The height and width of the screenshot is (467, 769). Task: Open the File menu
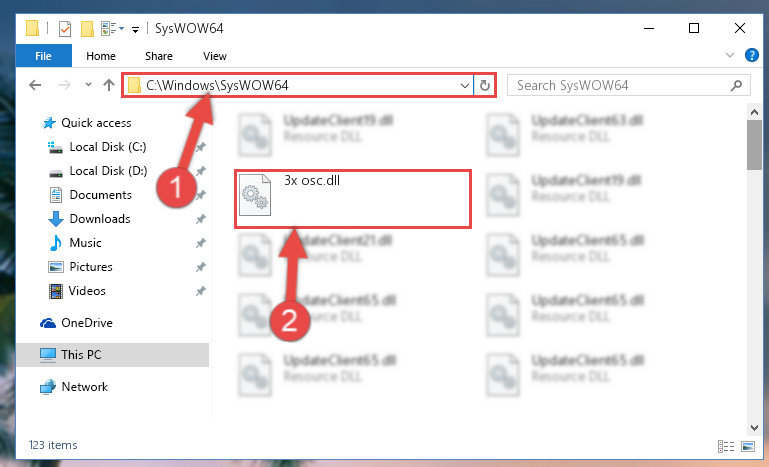coord(43,56)
